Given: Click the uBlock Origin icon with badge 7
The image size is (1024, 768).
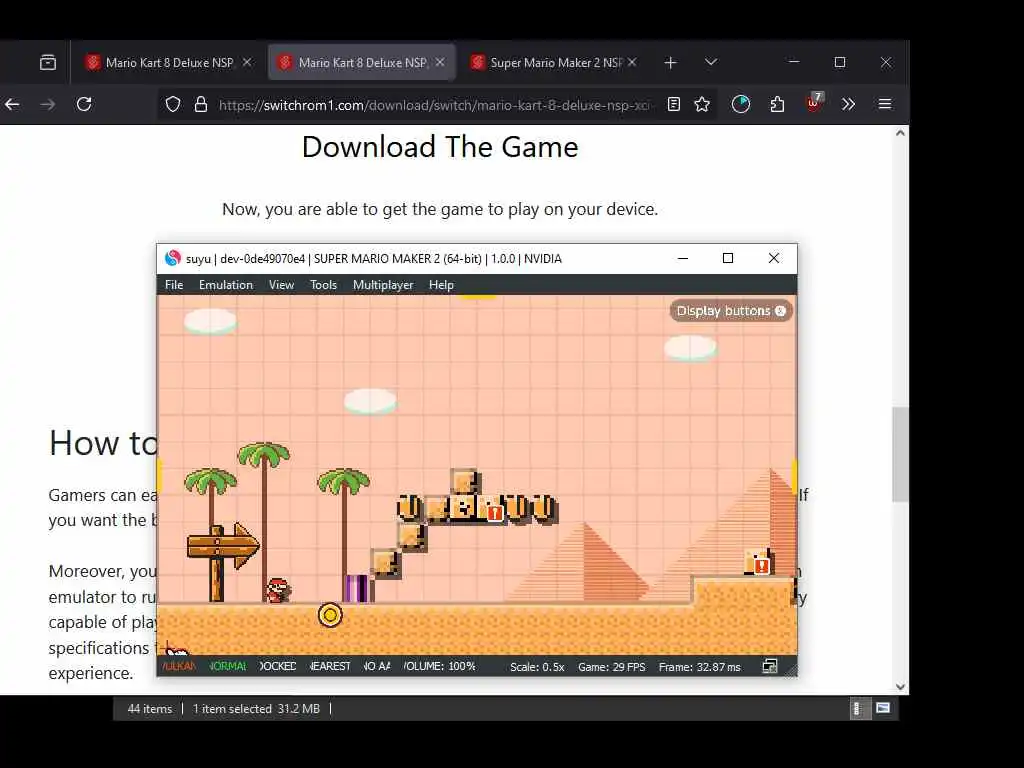Looking at the screenshot, I should (814, 103).
